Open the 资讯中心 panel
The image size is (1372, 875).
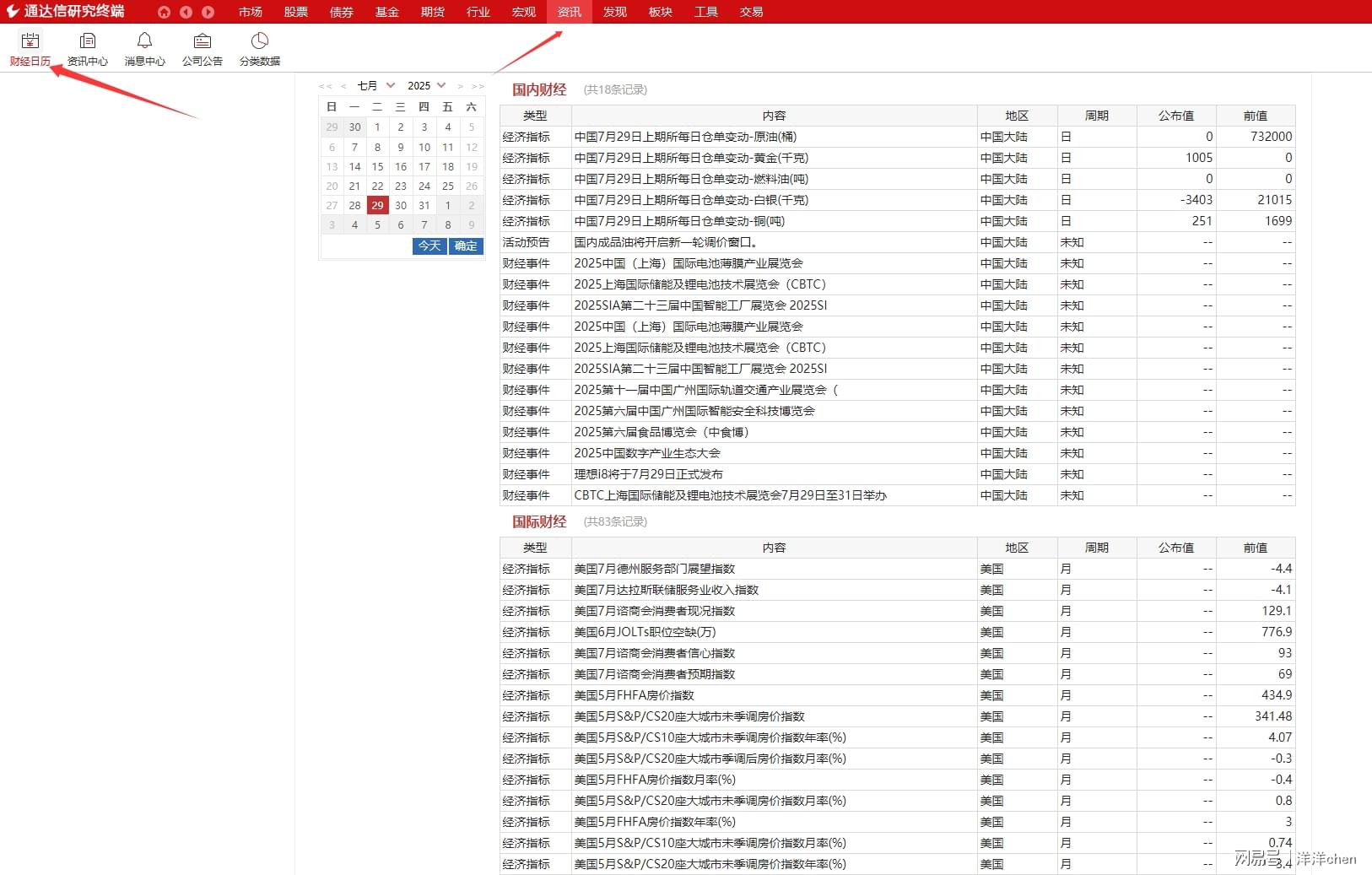(87, 48)
